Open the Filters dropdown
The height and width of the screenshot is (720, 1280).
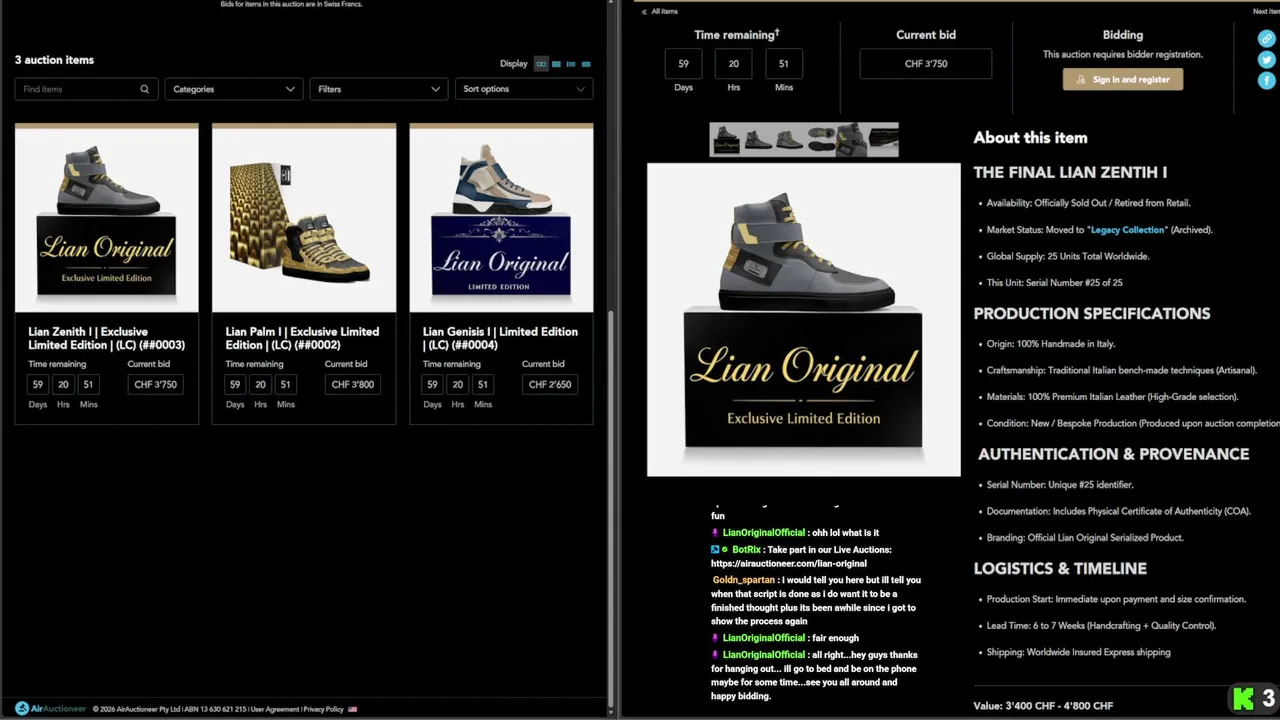379,89
